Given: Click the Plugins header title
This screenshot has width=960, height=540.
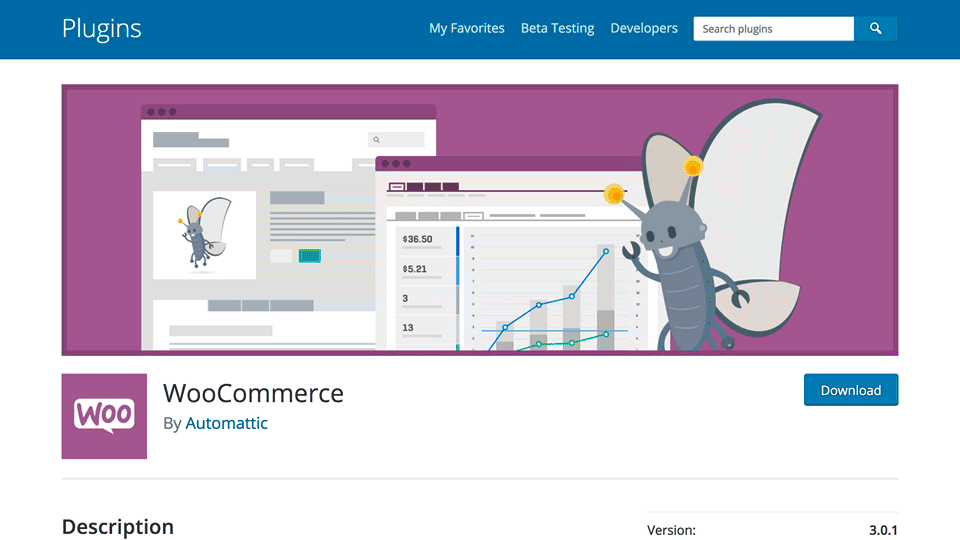Looking at the screenshot, I should pos(102,29).
